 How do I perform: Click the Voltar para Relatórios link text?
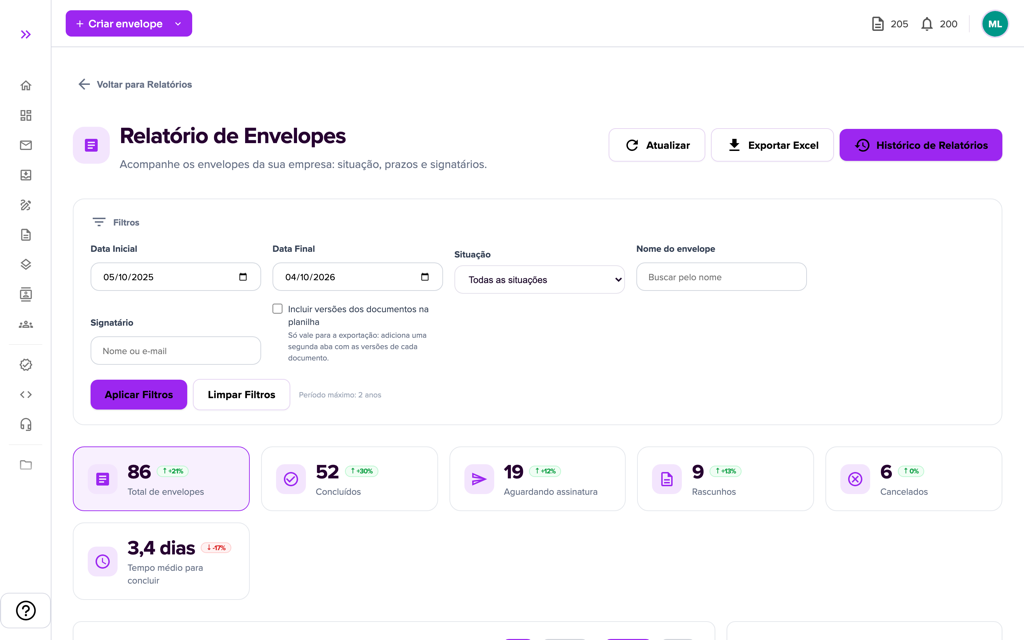144,84
